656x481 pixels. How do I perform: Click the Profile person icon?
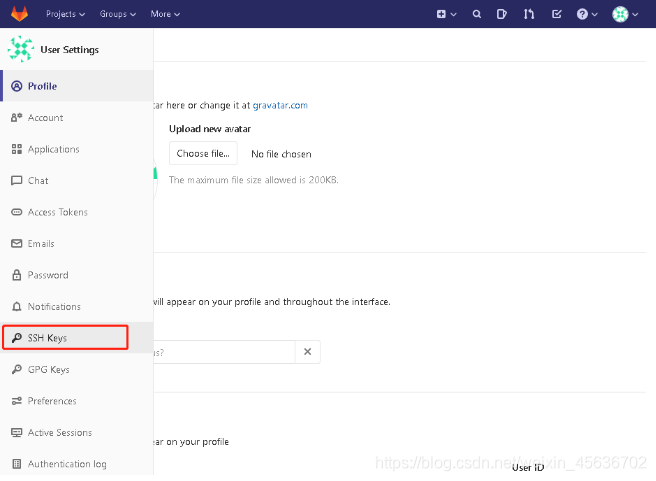coord(16,86)
